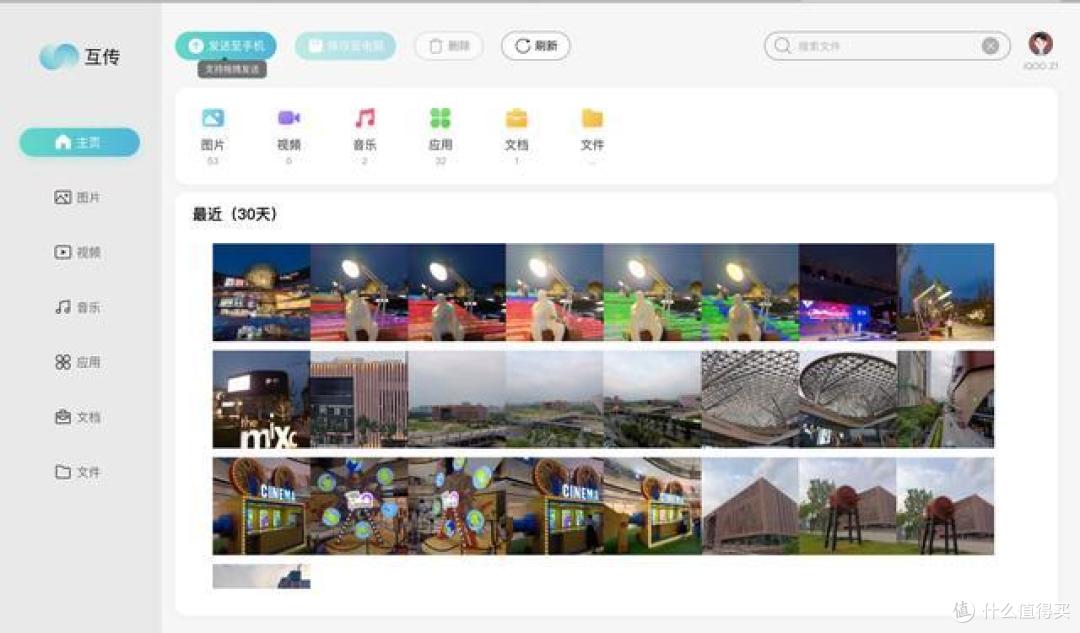
Task: Select the purple-lit stage photo thumbnail
Action: [848, 292]
